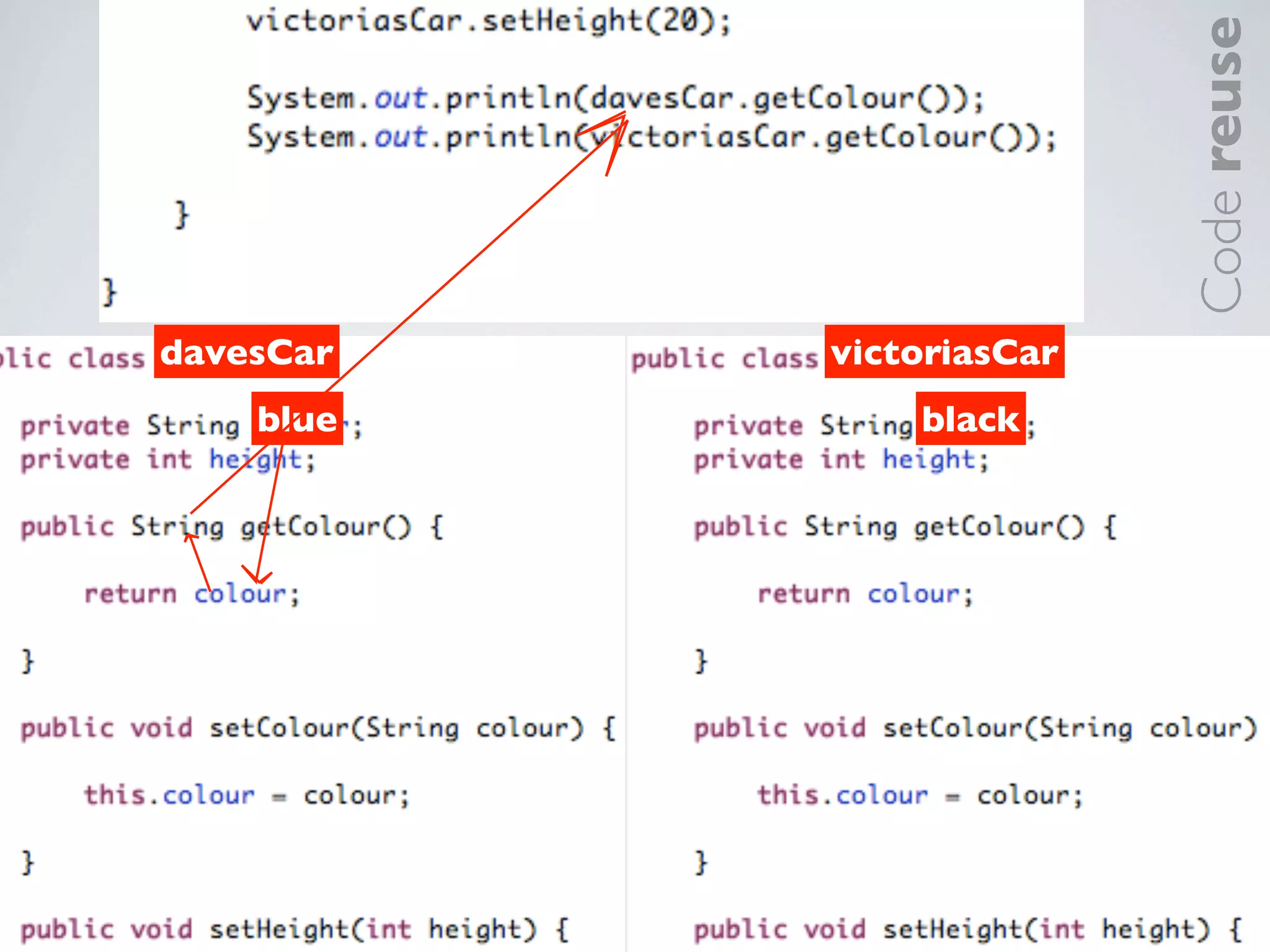Click 'return colour;' in victoriasCar class

click(x=866, y=594)
